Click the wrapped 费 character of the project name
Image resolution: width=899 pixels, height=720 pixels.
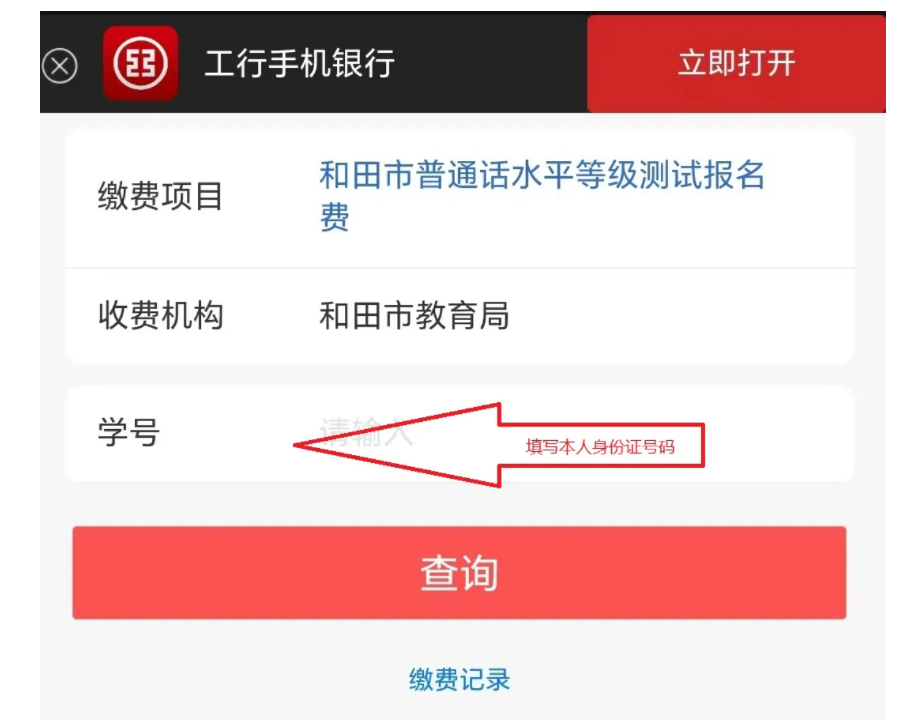pos(335,217)
